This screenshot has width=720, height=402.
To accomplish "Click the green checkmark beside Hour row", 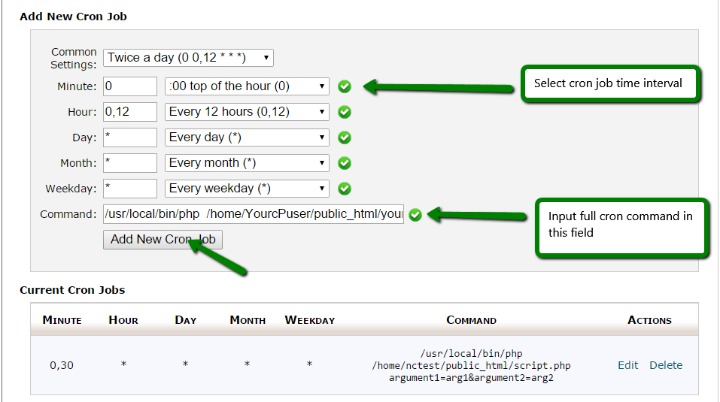I will (344, 112).
